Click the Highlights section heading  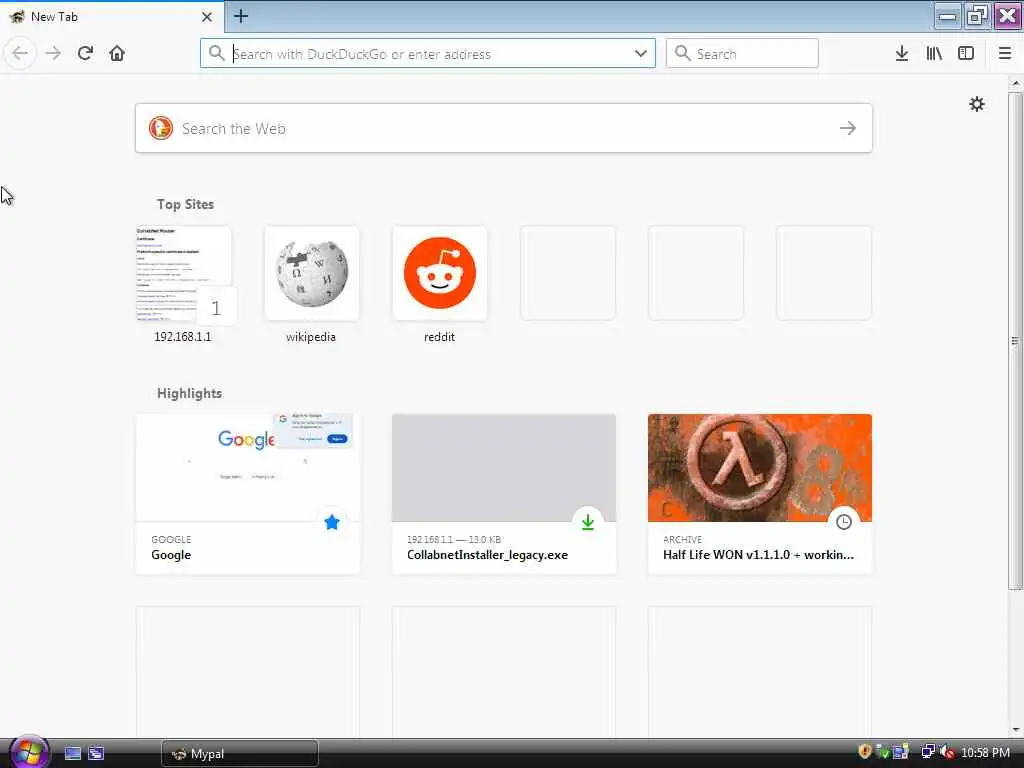click(x=189, y=393)
